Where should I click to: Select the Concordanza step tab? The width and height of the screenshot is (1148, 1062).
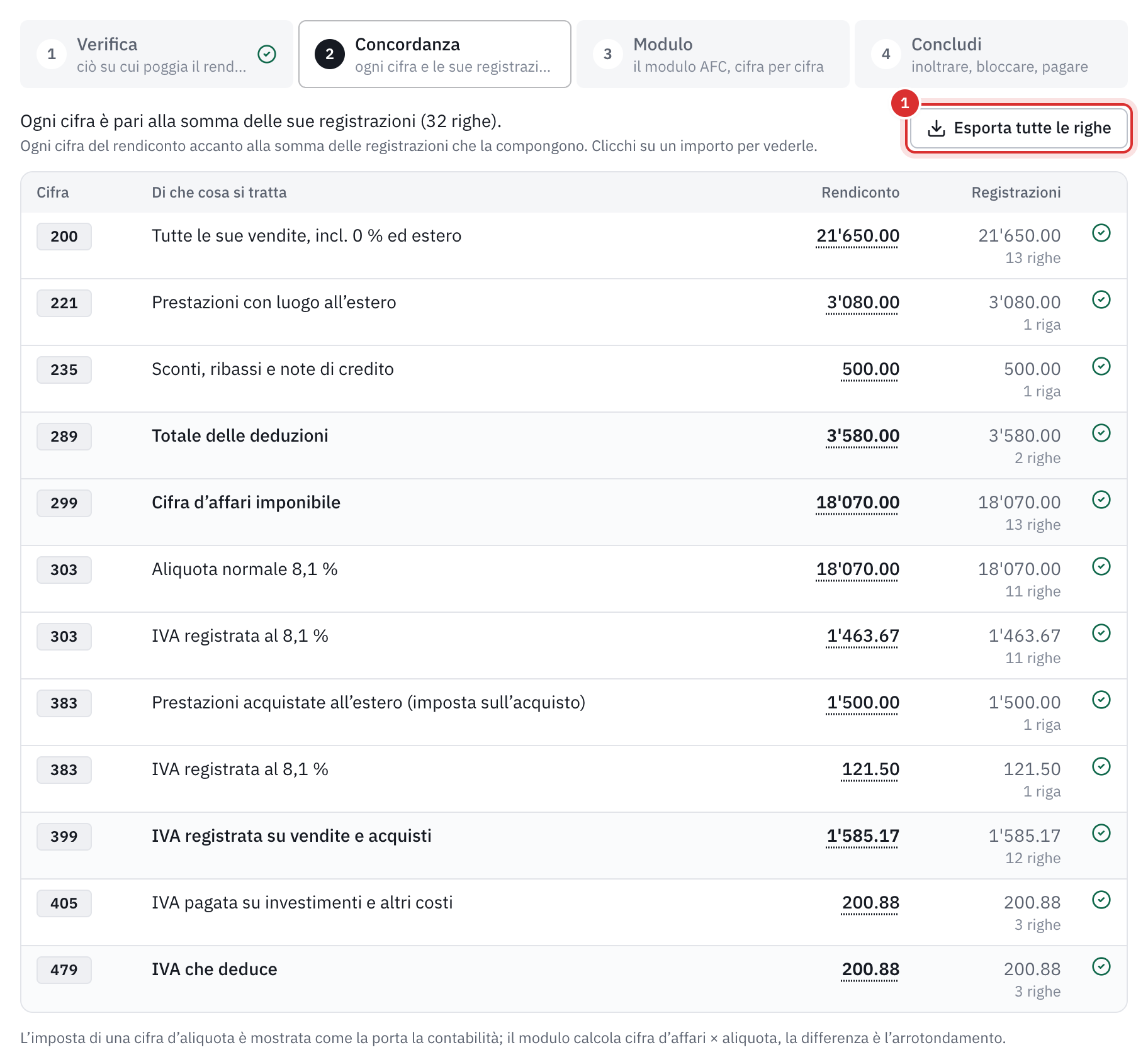click(x=435, y=54)
